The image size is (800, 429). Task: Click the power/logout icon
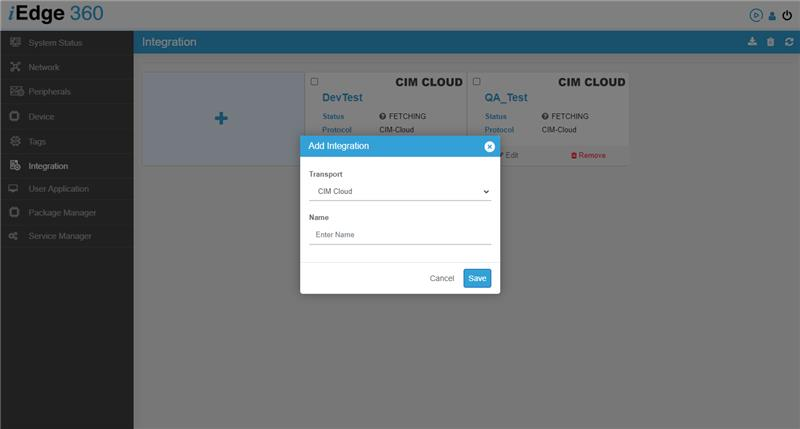click(787, 15)
